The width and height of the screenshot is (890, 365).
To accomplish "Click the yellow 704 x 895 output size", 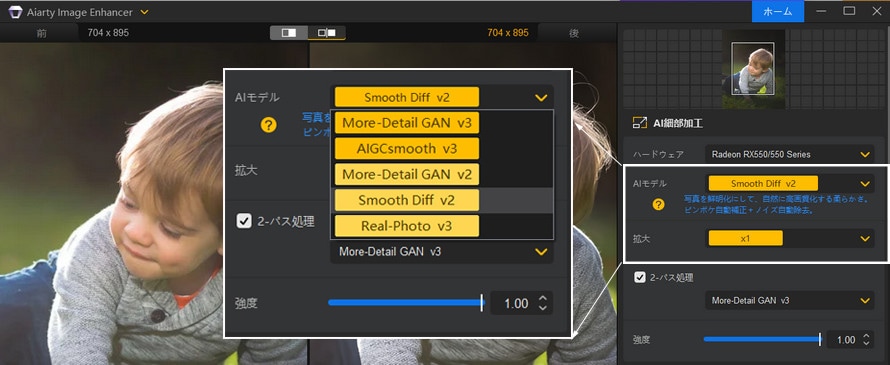I will click(x=507, y=33).
